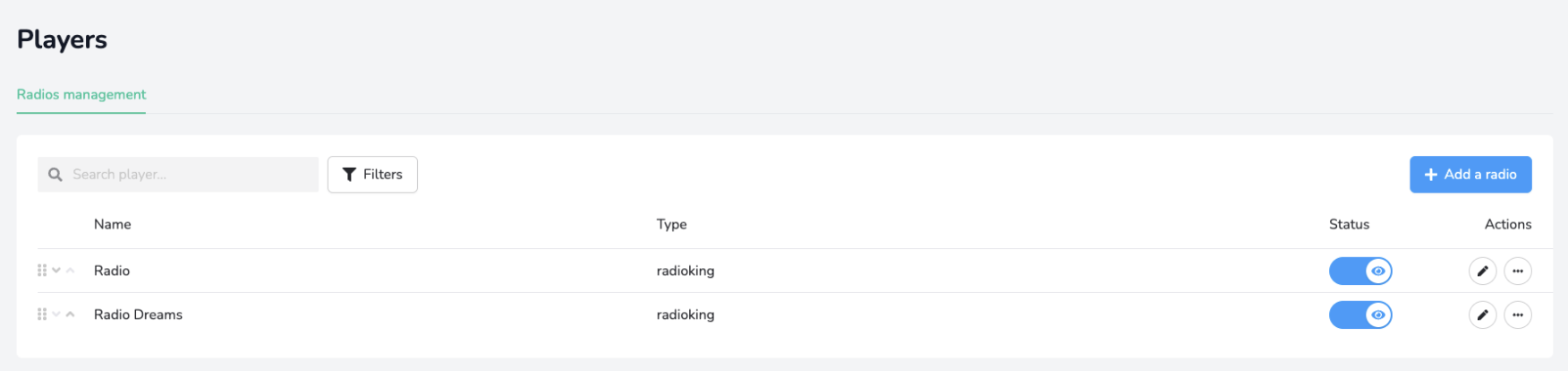1568x371 pixels.
Task: Click the pencil edit icon for Radio Dreams
Action: click(1482, 315)
